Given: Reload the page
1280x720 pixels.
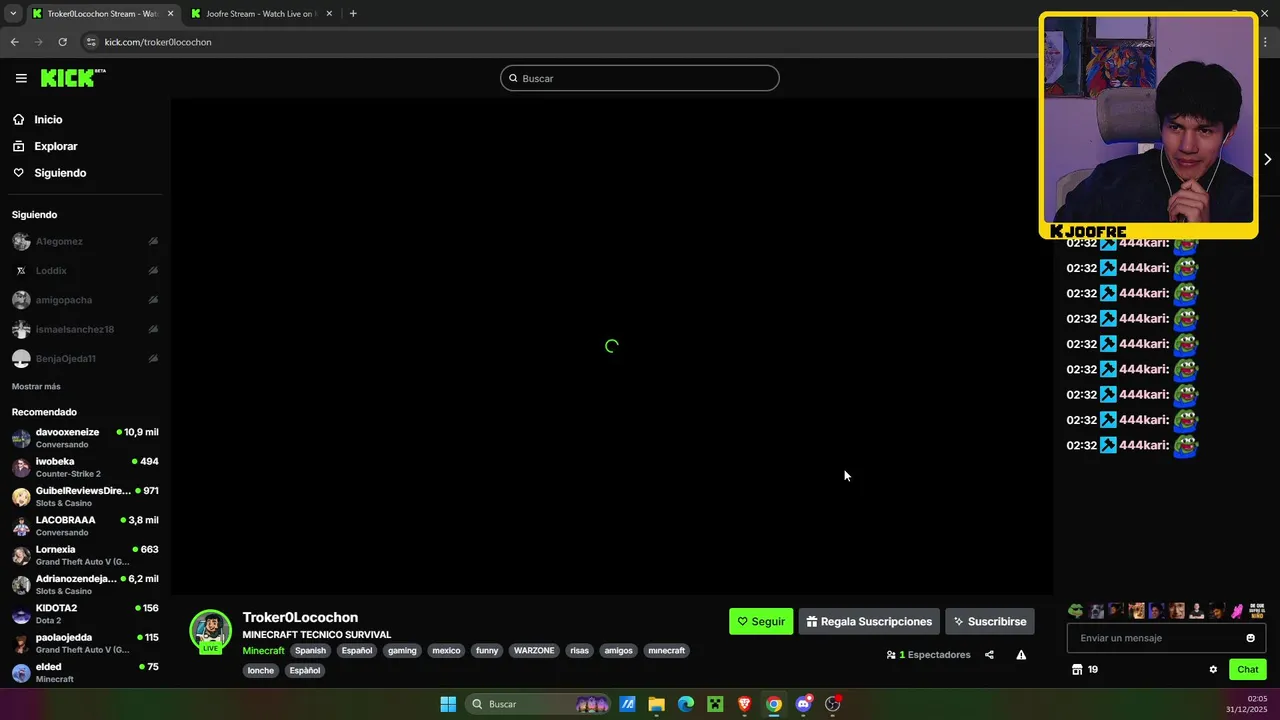Looking at the screenshot, I should tap(62, 42).
